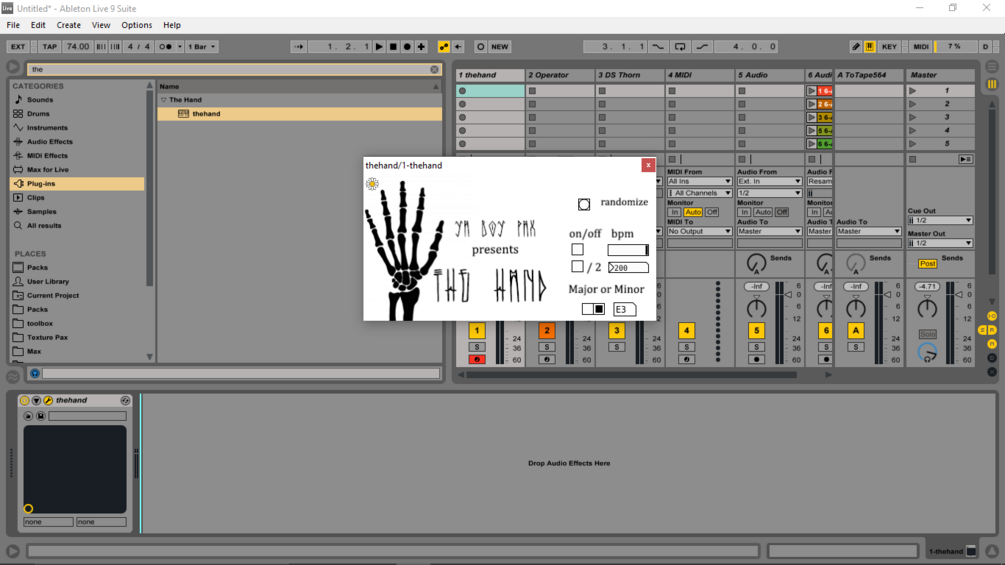
Task: Toggle the Punch-In switch icon
Action: point(658,47)
